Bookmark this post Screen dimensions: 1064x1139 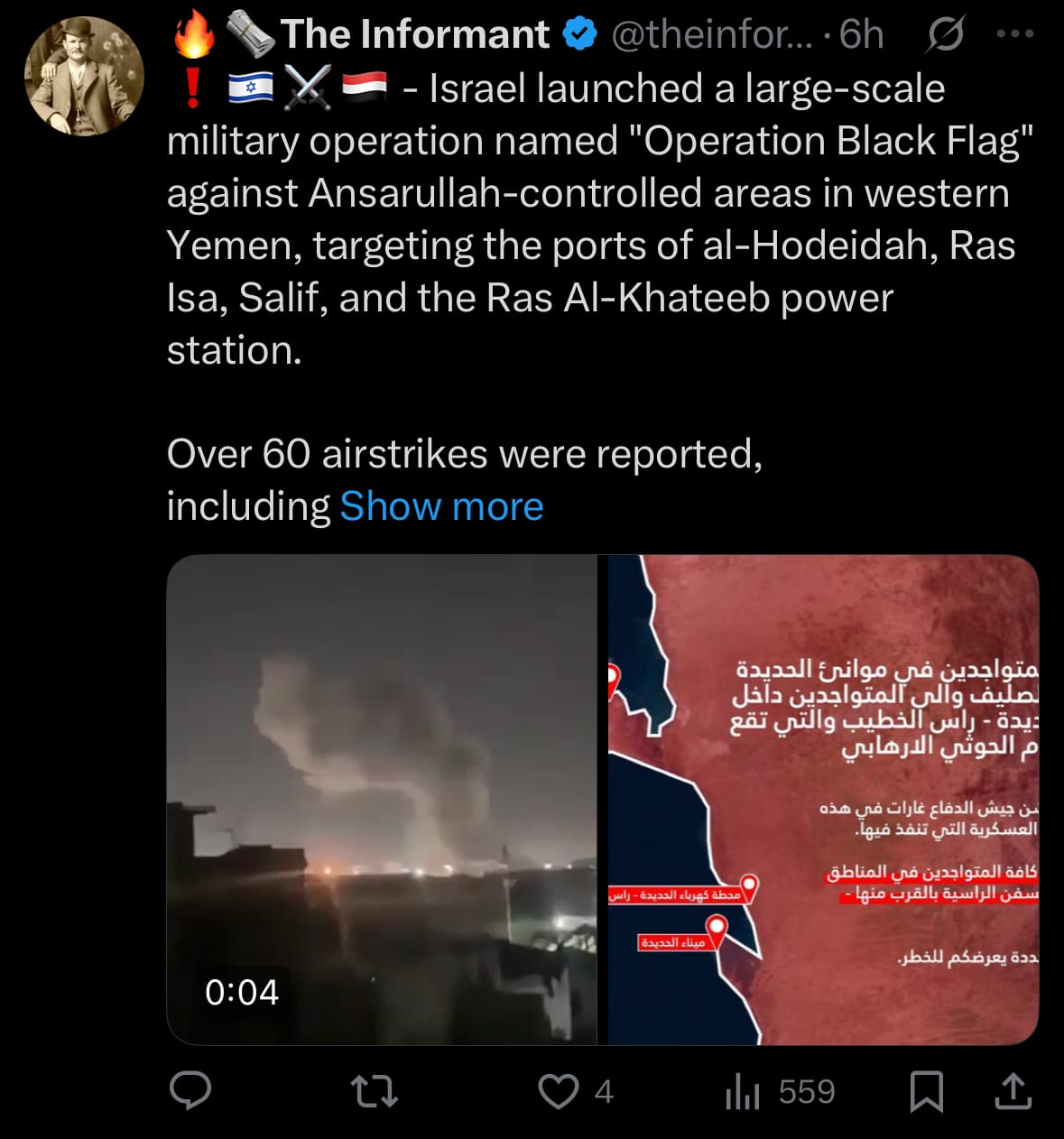pyautogui.click(x=926, y=1091)
